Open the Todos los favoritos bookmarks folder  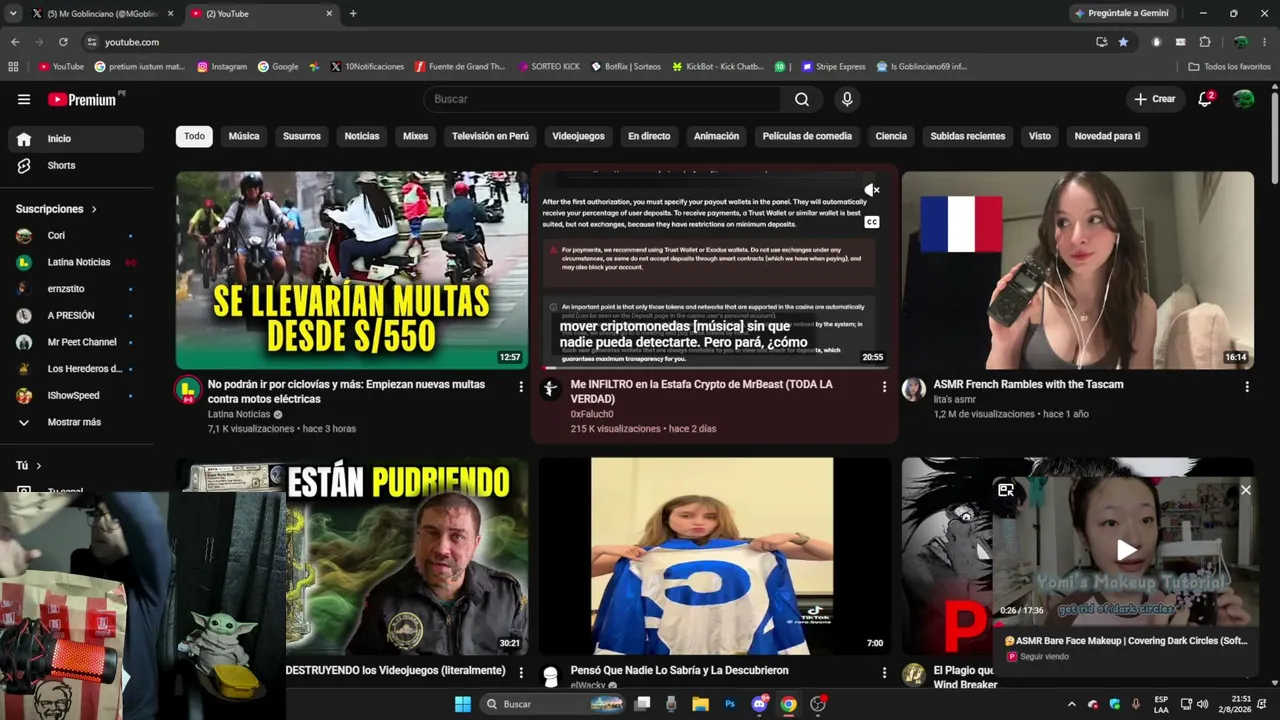(1229, 67)
